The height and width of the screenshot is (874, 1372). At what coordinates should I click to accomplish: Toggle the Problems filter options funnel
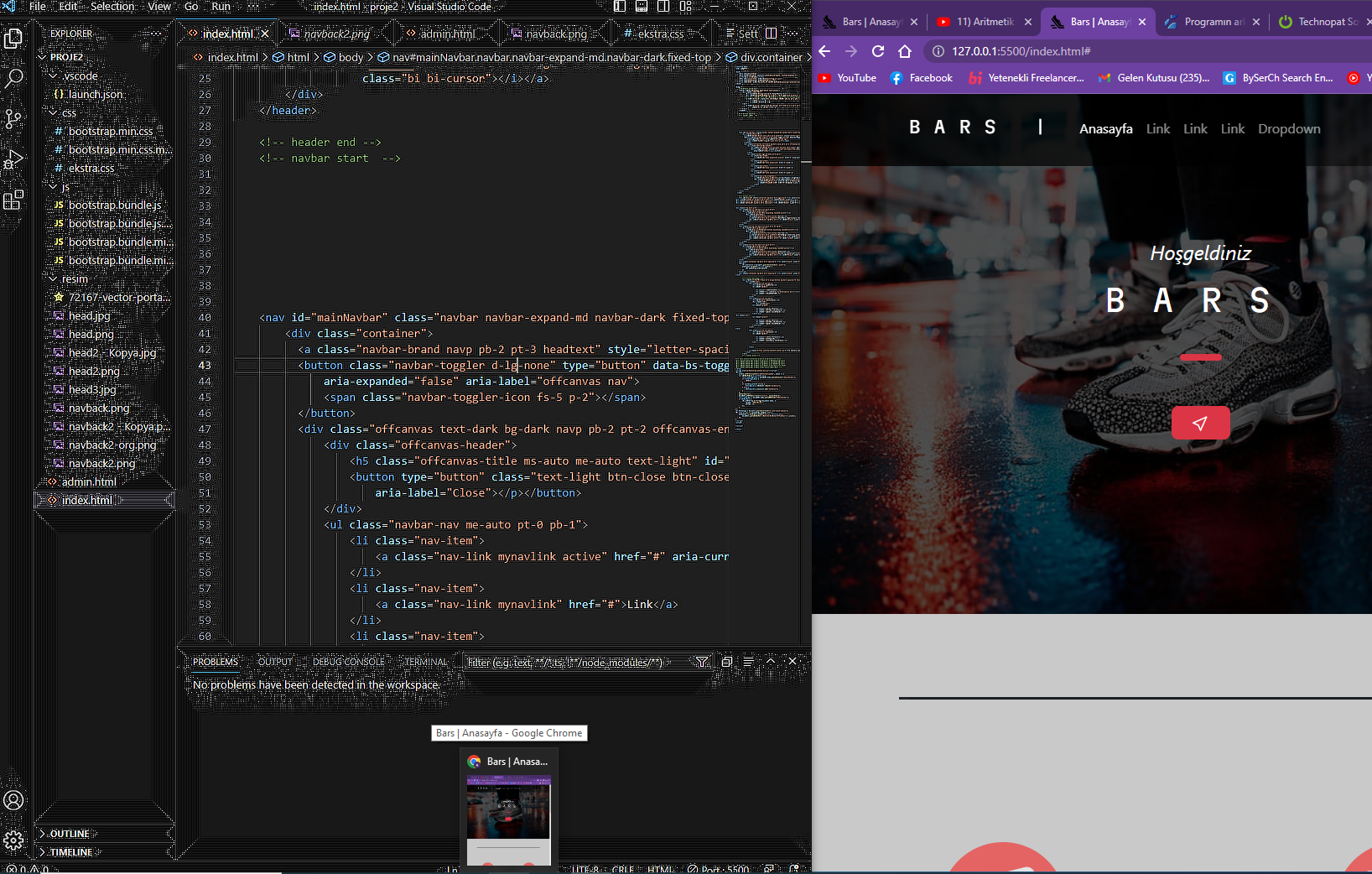pos(702,662)
